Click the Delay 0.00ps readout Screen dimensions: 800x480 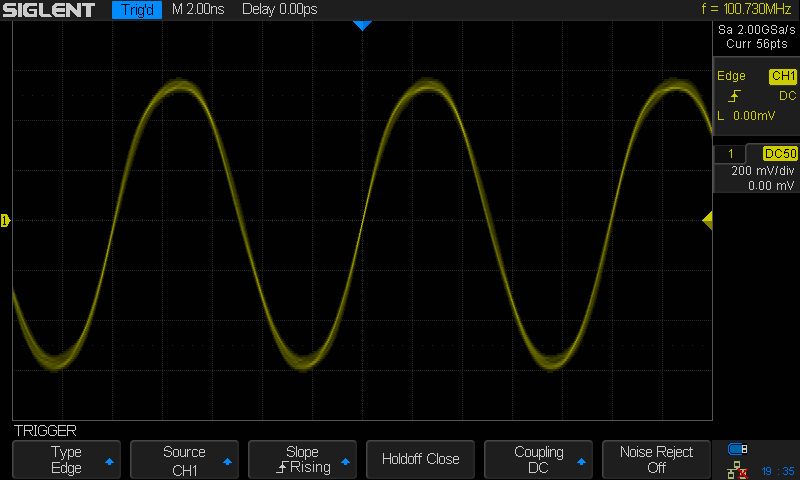tap(280, 9)
